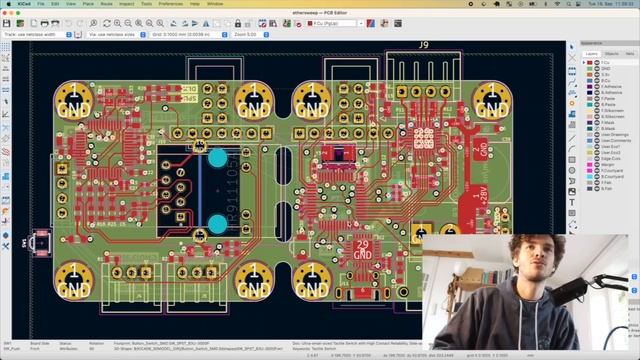Select the Add Text tool
640x360 pixels.
[572, 202]
